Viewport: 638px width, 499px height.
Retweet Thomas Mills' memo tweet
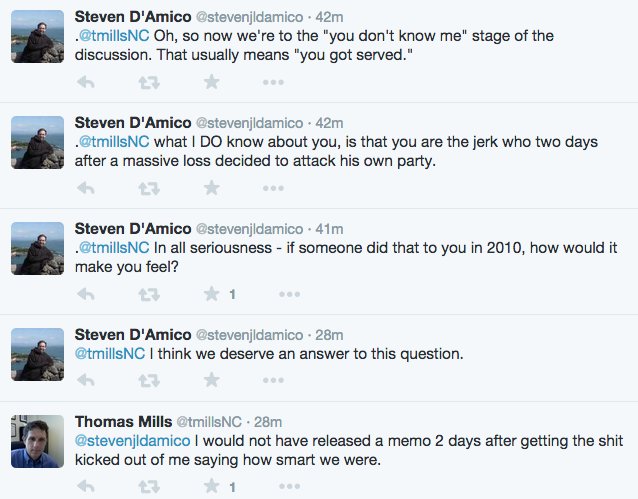[149, 486]
